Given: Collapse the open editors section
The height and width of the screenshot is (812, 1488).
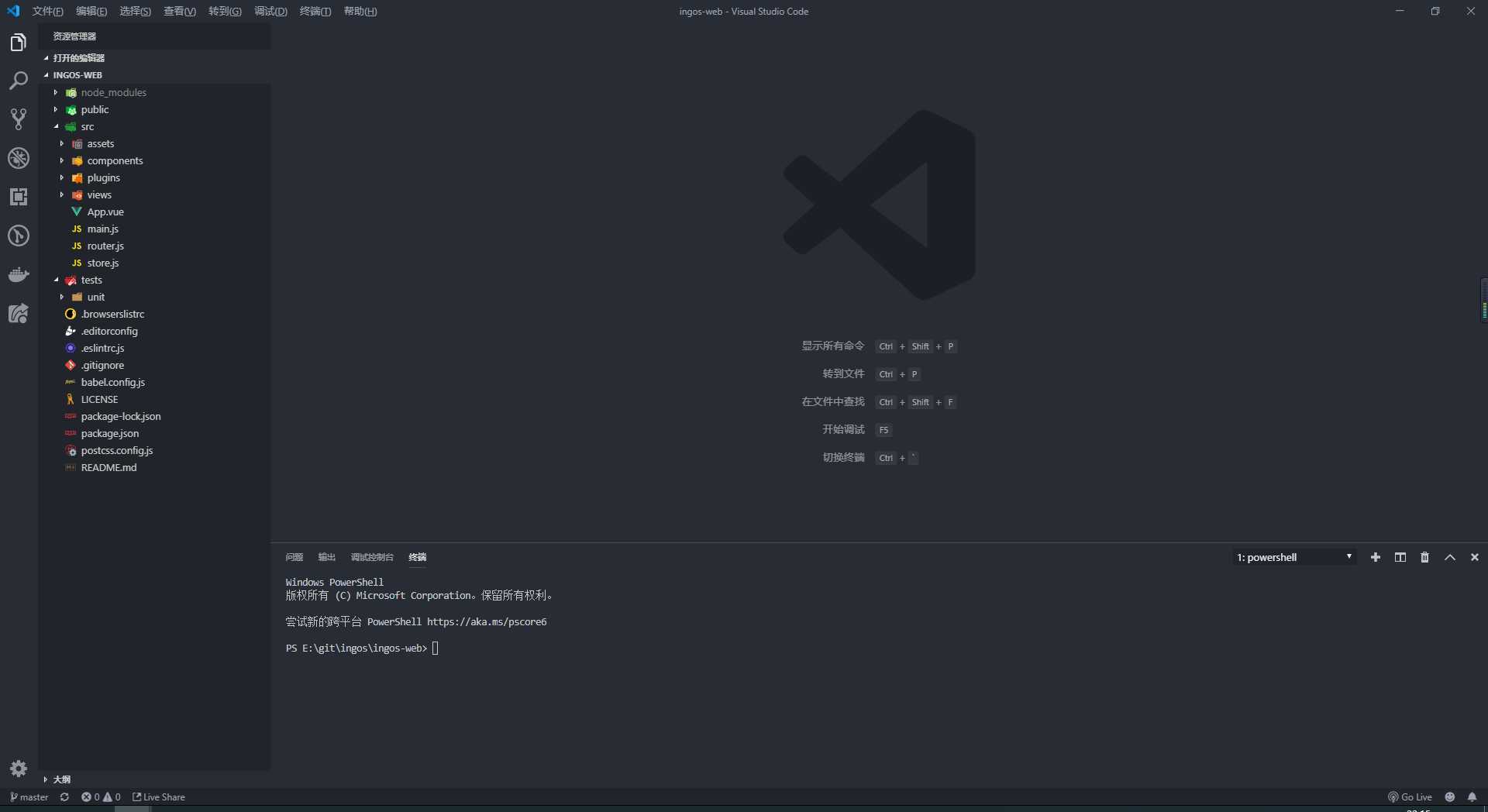Looking at the screenshot, I should 155,58.
